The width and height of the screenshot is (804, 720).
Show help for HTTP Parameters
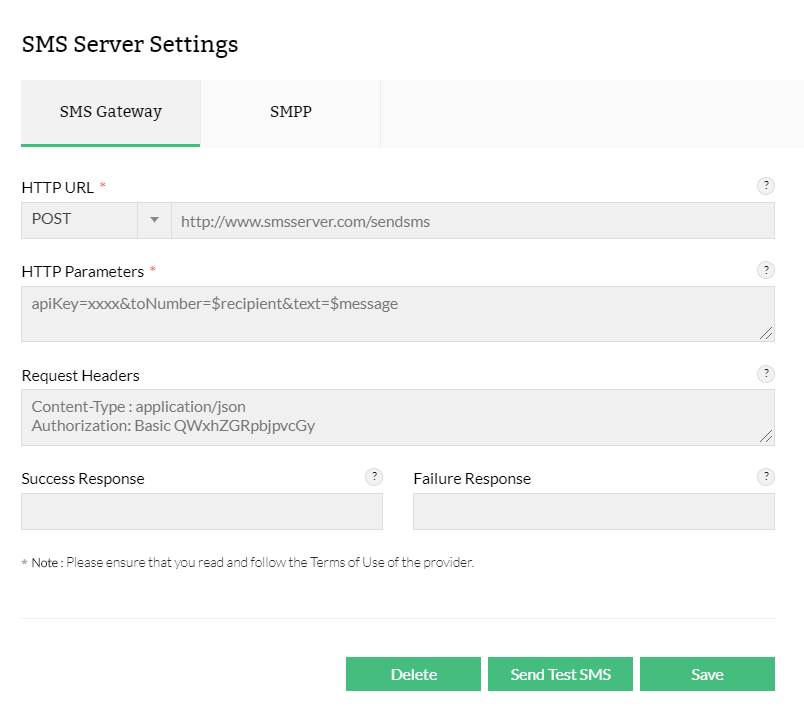point(766,270)
